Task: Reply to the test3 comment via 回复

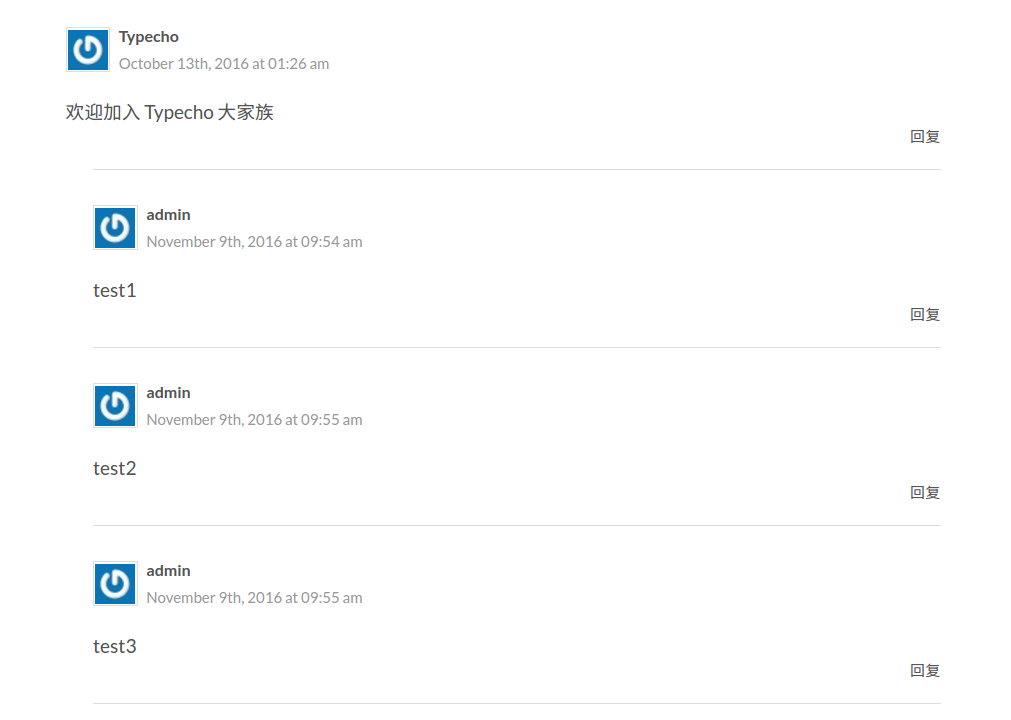Action: [925, 670]
